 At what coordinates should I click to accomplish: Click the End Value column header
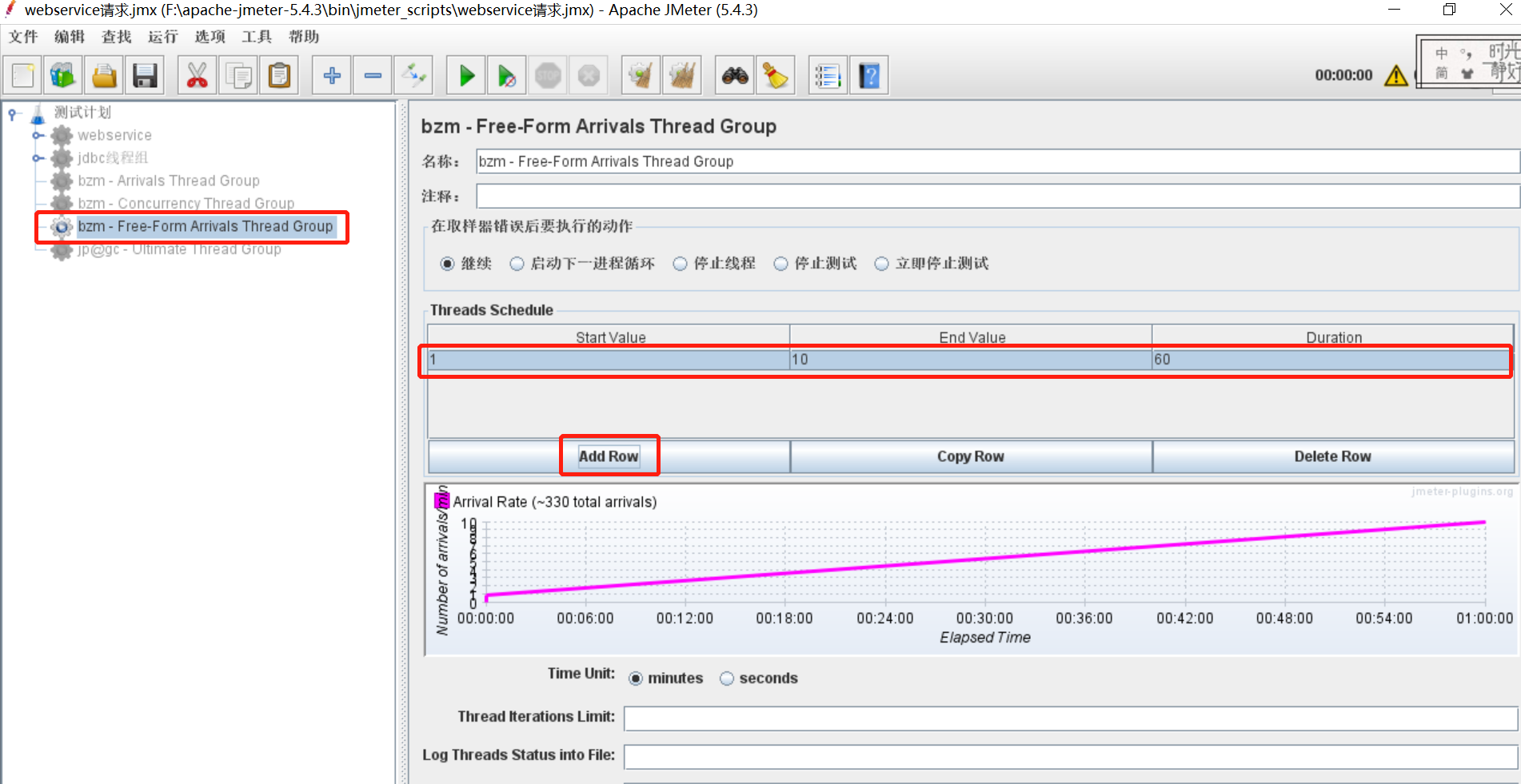click(x=972, y=337)
